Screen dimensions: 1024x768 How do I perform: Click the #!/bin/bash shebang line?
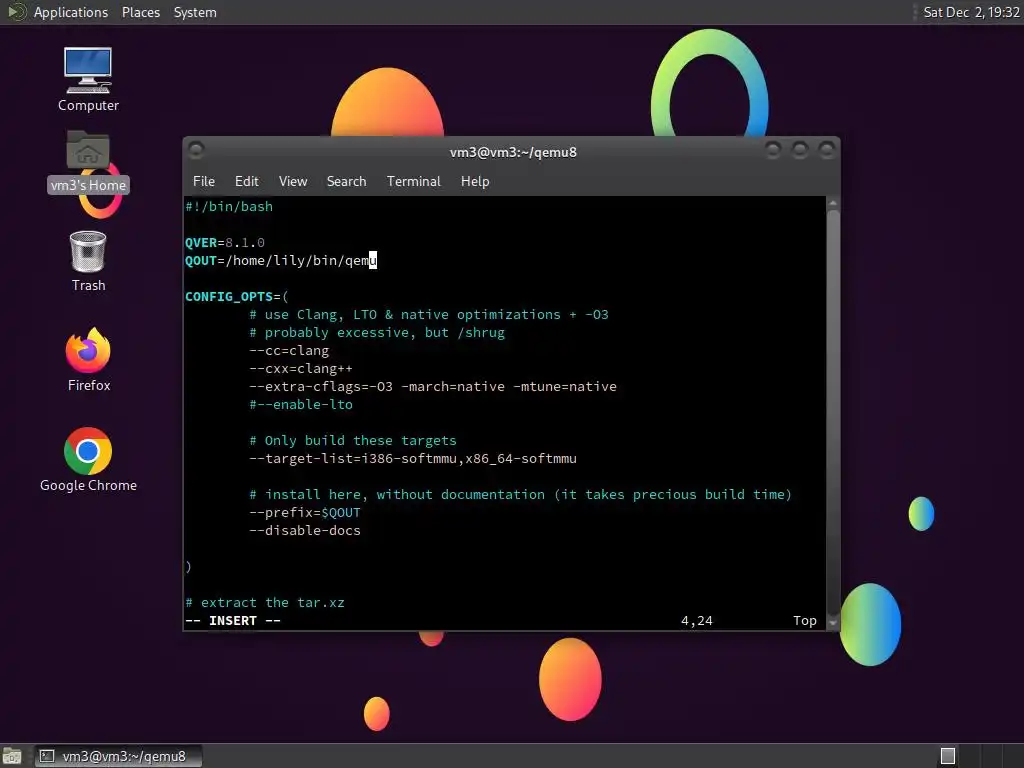click(229, 206)
